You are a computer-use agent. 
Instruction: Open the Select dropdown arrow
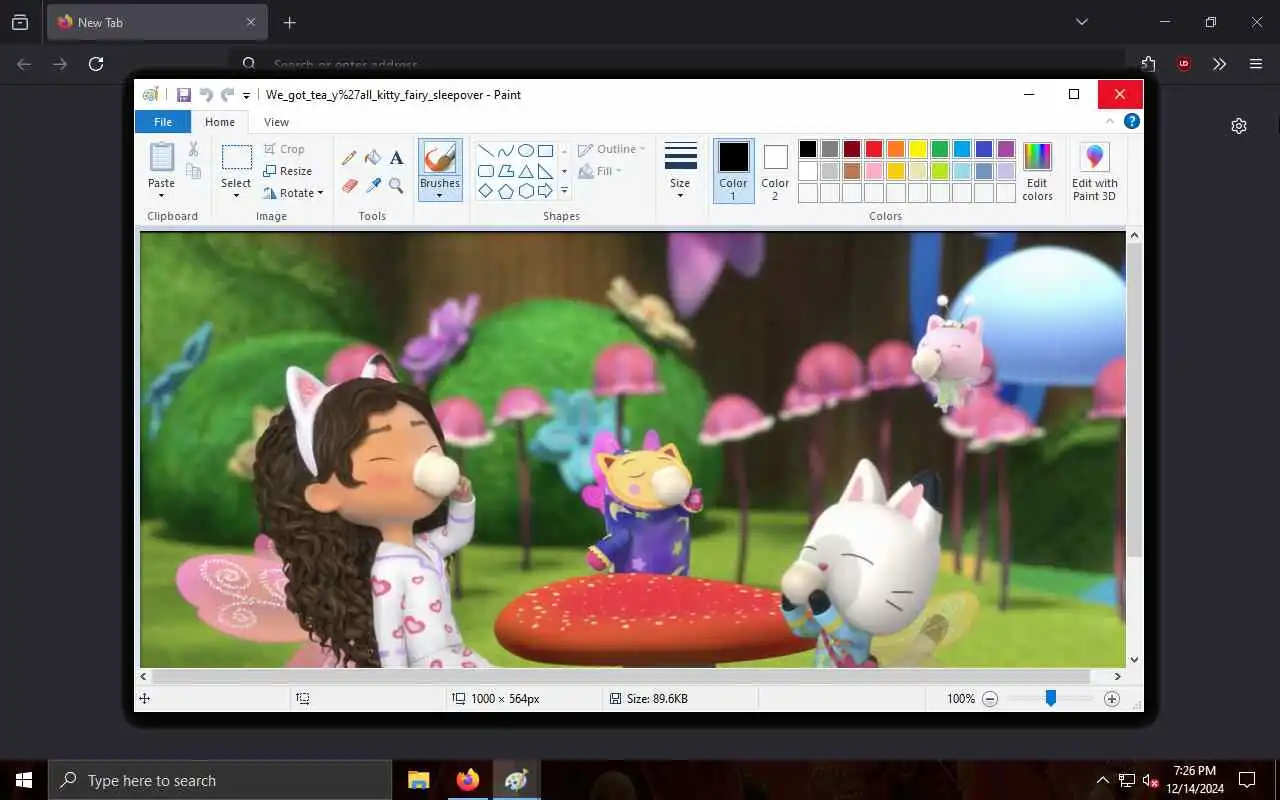(237, 195)
